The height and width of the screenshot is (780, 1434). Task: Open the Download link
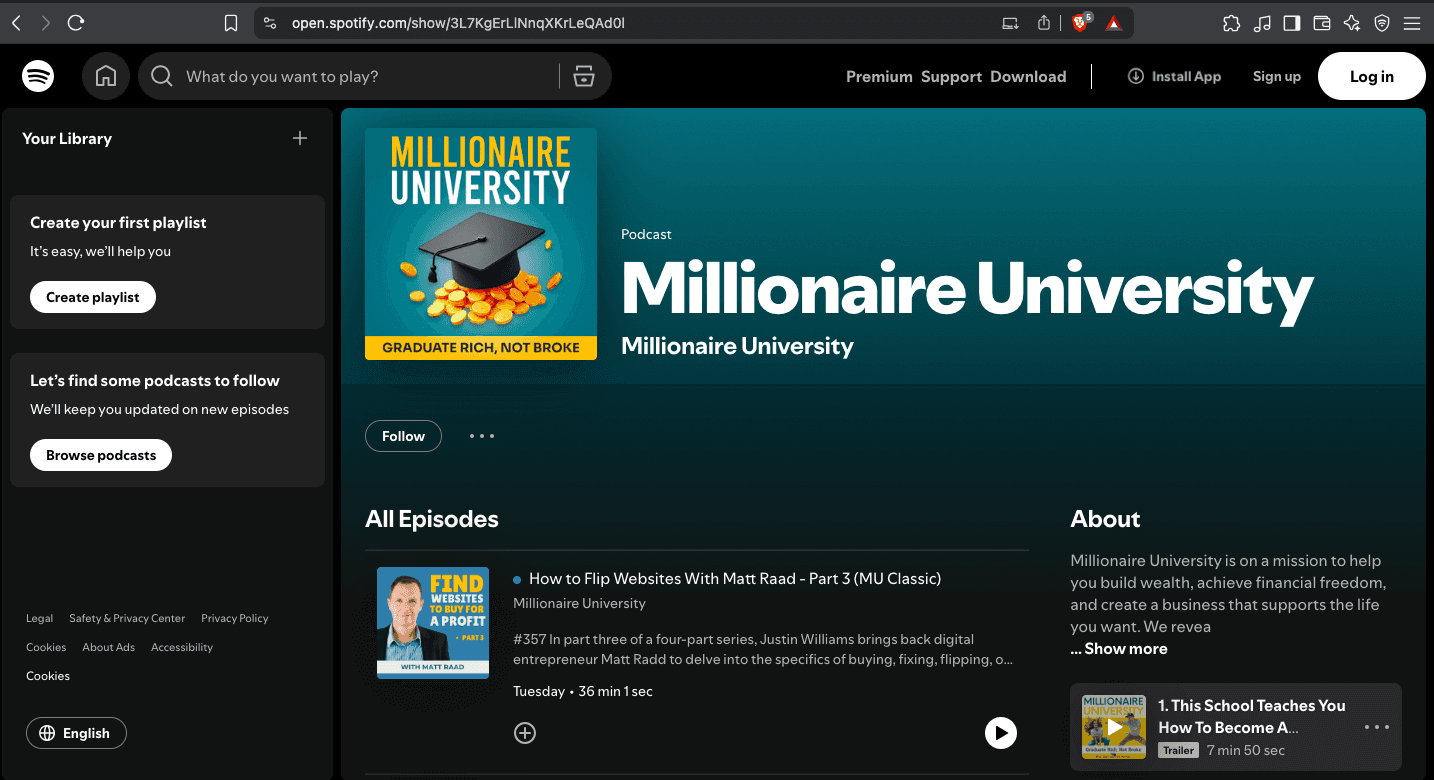pos(1028,77)
